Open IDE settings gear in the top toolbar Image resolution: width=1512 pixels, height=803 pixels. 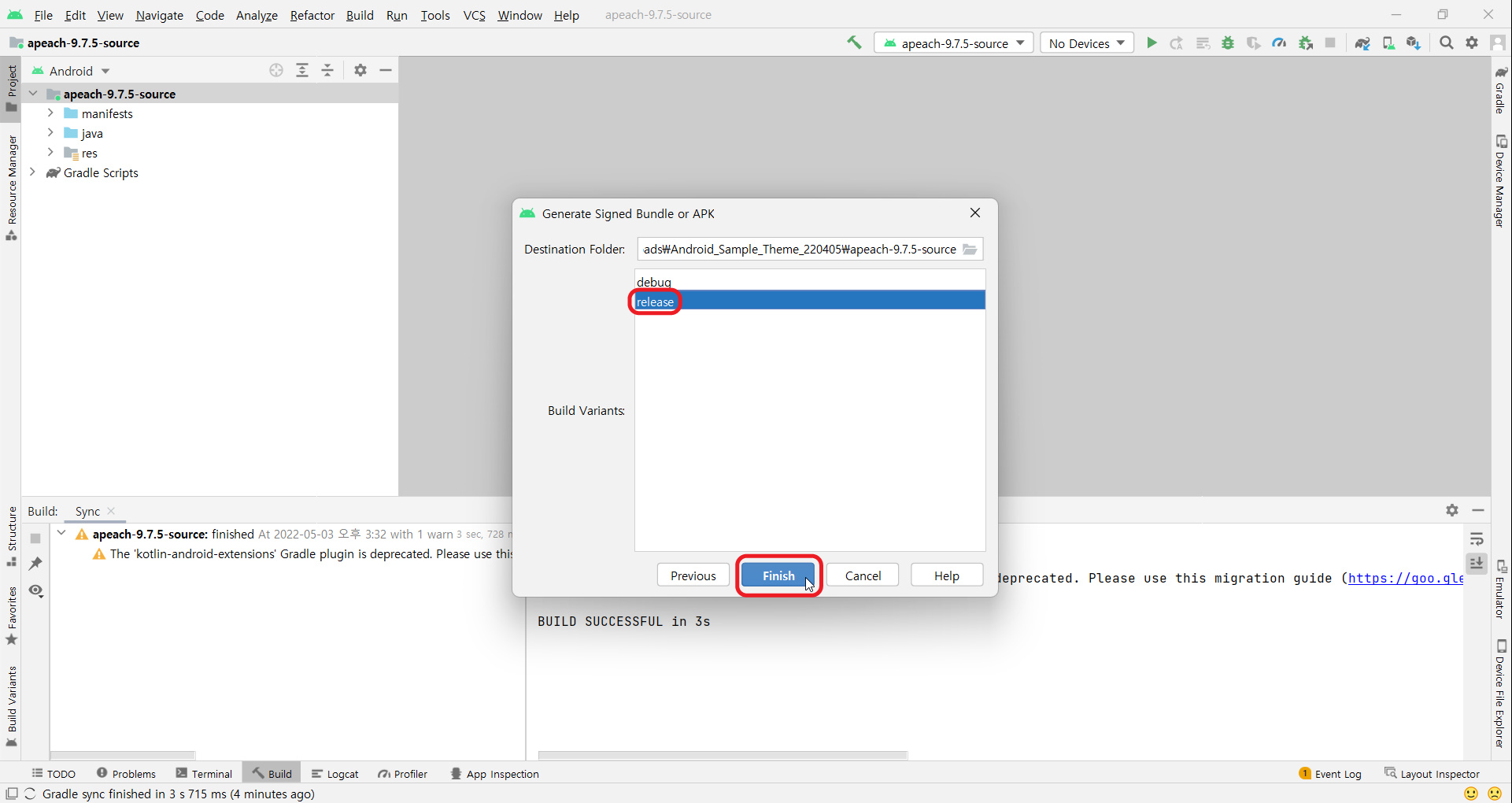pos(1472,43)
